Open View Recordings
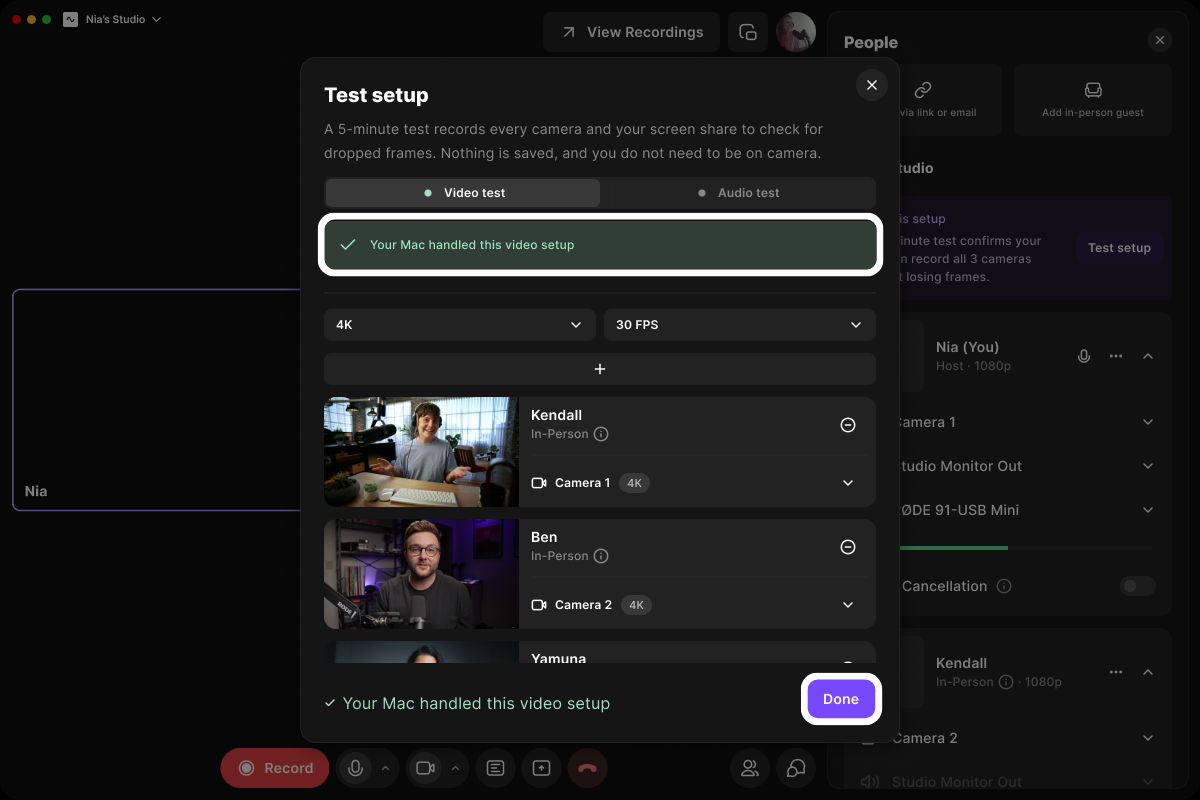The image size is (1200, 800). (x=632, y=32)
